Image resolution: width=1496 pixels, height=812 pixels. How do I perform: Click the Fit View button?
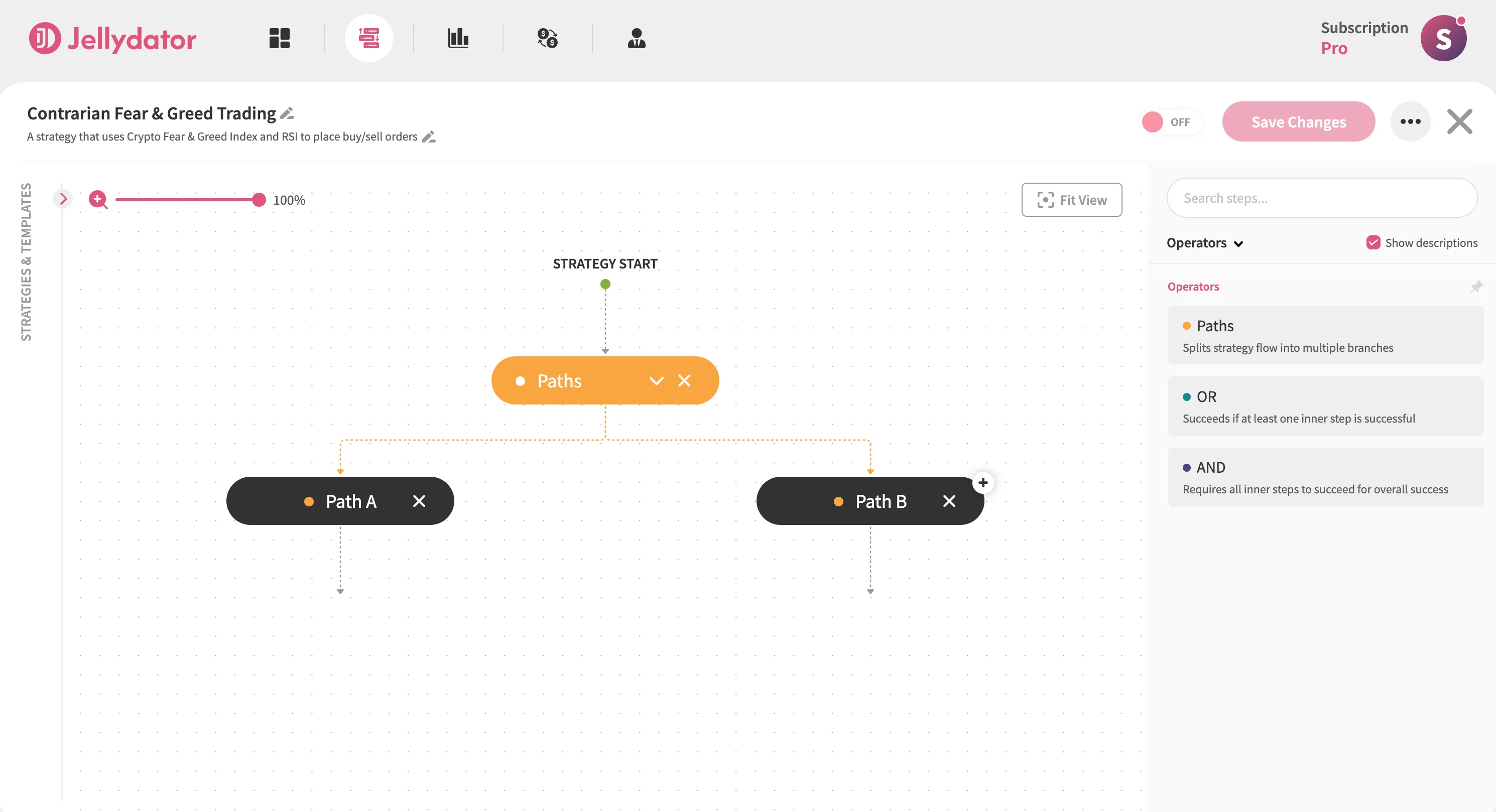point(1071,200)
